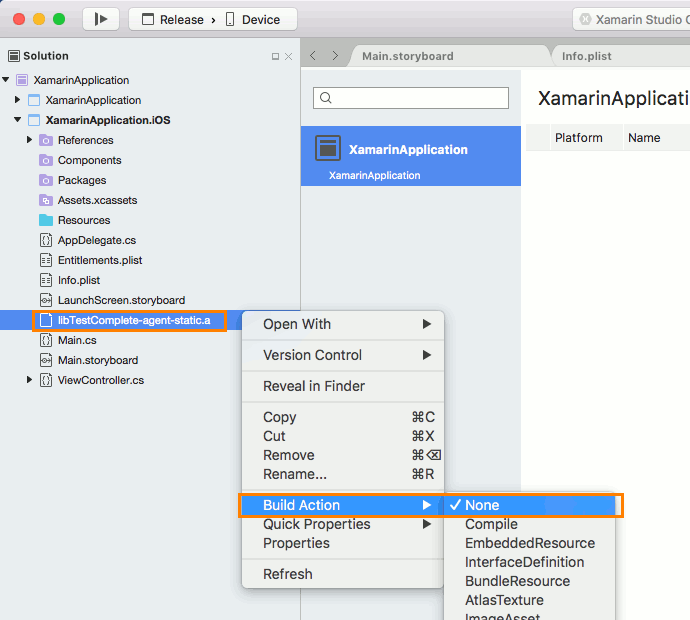Click Rename... in the context menu

tap(294, 474)
